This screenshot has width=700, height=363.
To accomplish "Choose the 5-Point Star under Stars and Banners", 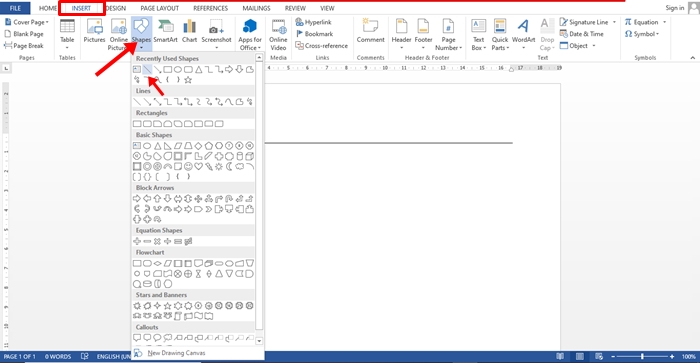I will (167, 306).
